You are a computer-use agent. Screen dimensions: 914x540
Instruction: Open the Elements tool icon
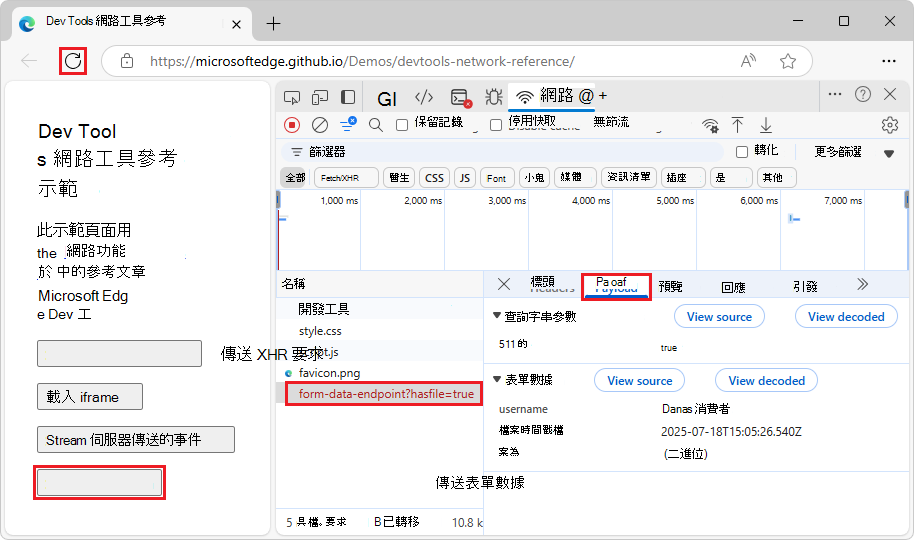pos(424,97)
